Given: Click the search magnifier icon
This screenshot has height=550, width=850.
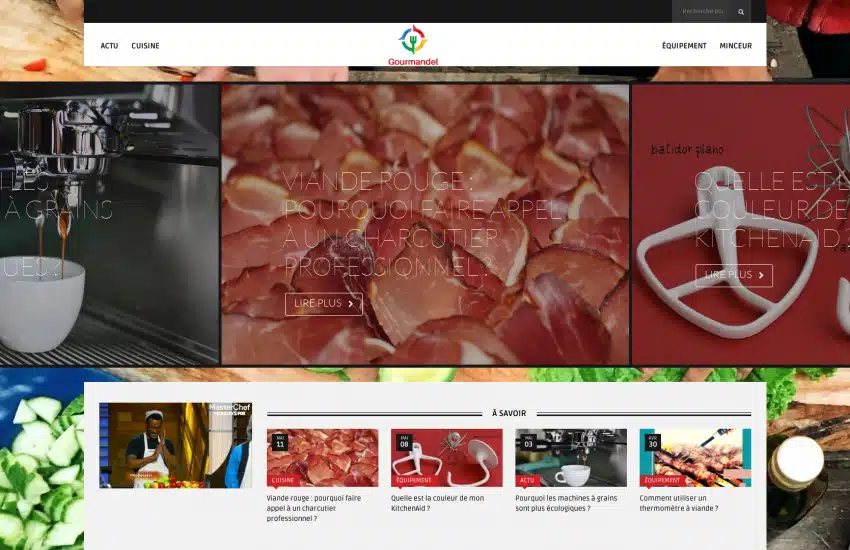Looking at the screenshot, I should click(741, 12).
